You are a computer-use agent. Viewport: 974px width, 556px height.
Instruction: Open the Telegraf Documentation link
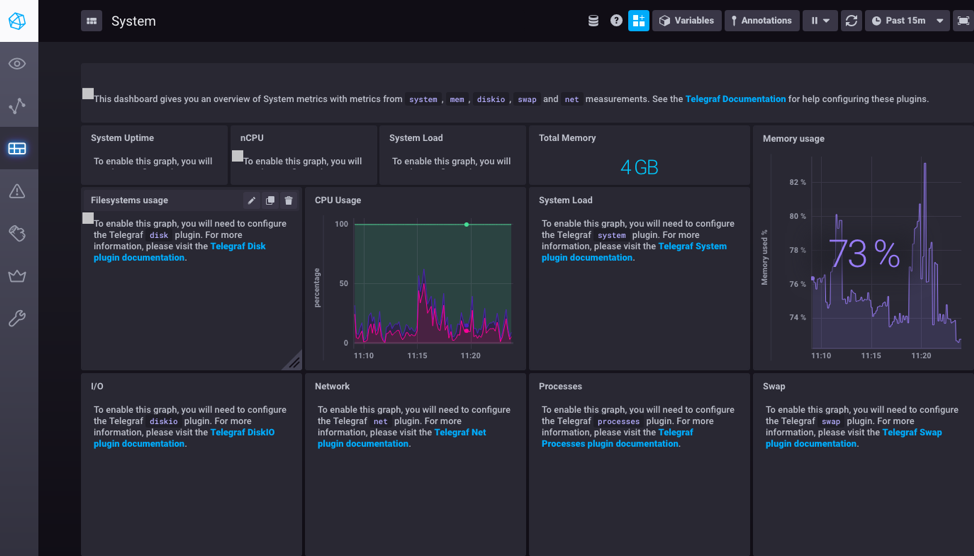pyautogui.click(x=735, y=99)
